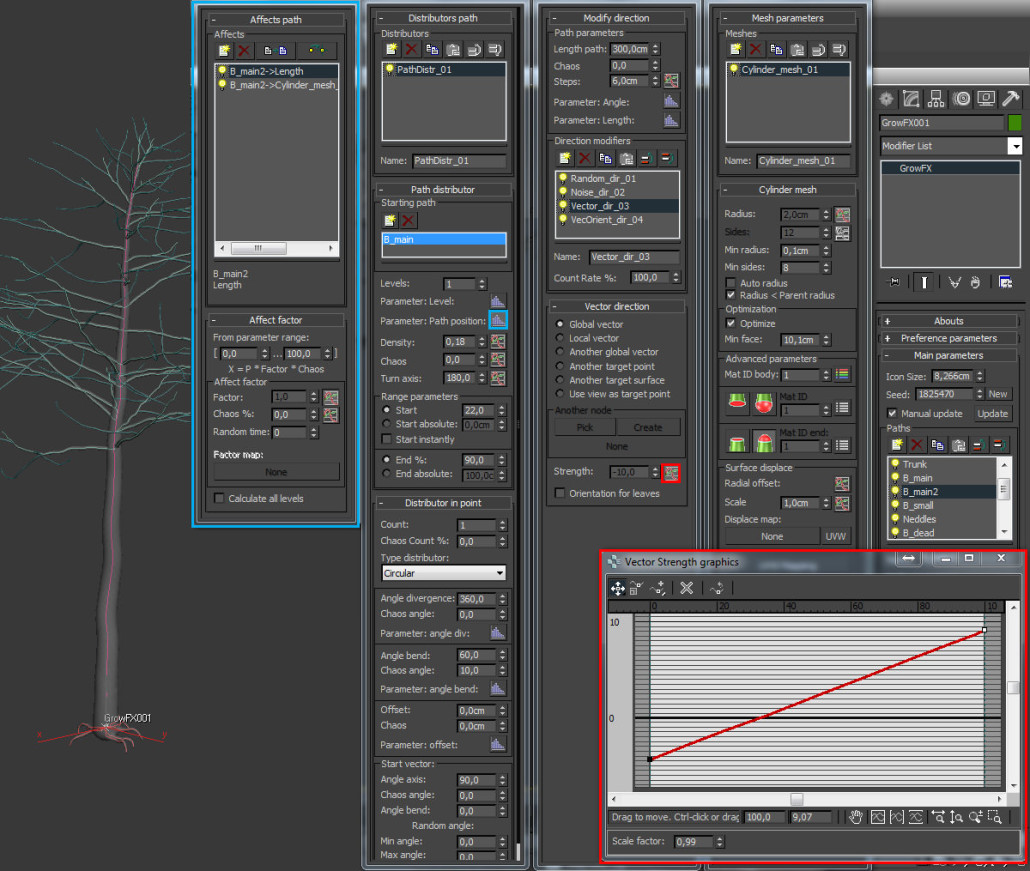This screenshot has width=1030, height=871.
Task: Open the Type distributor Circular dropdown
Action: click(444, 573)
